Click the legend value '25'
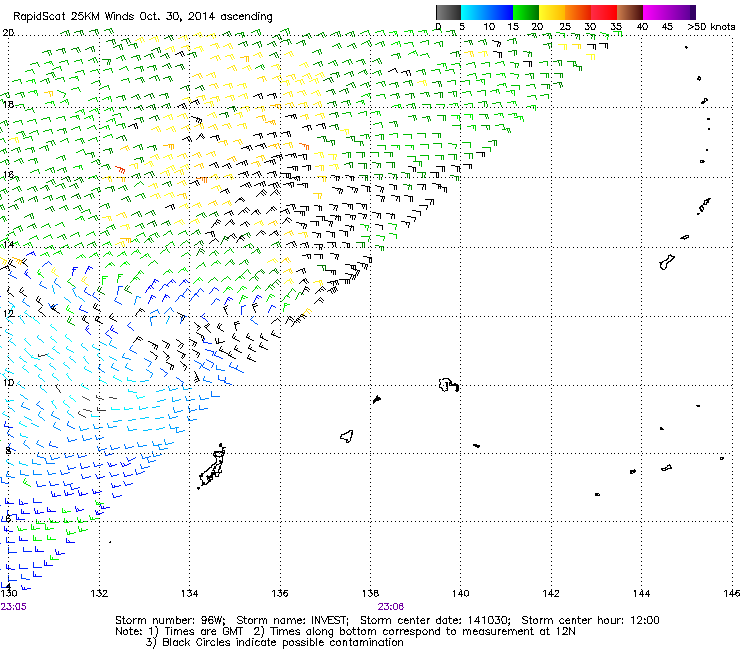Screen dimensions: 740x650 pos(565,27)
